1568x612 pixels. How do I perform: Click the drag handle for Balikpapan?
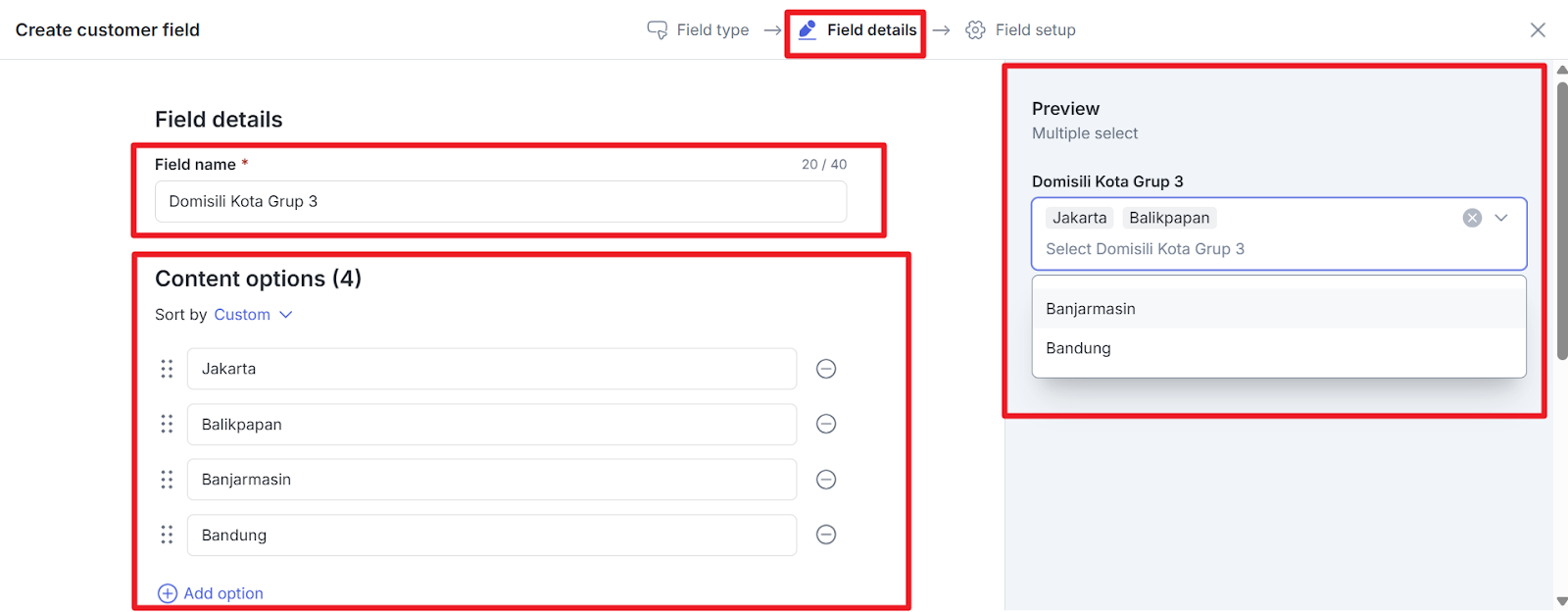[x=167, y=424]
